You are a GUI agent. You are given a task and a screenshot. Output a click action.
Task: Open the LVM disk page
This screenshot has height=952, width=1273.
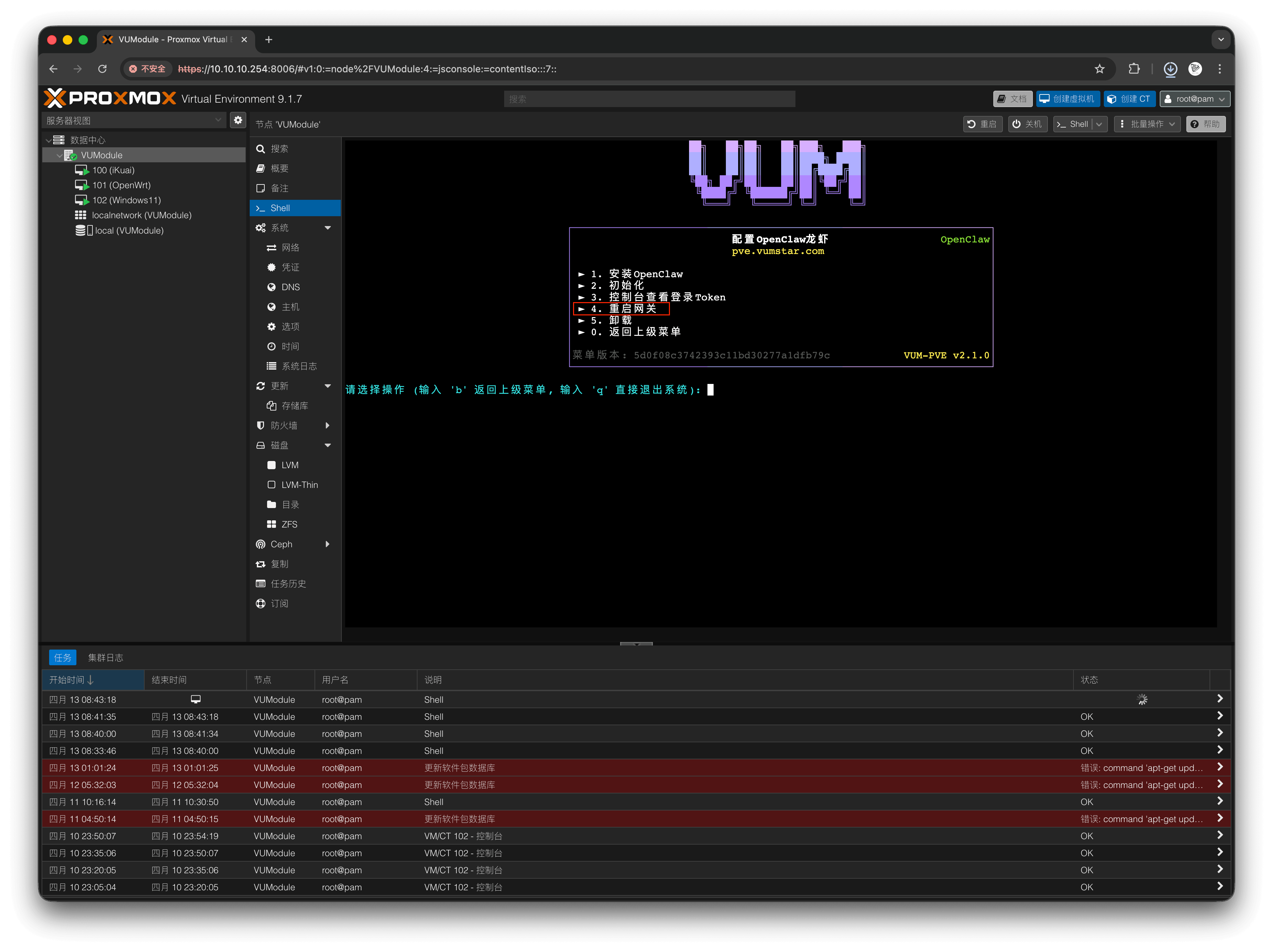pyautogui.click(x=295, y=465)
